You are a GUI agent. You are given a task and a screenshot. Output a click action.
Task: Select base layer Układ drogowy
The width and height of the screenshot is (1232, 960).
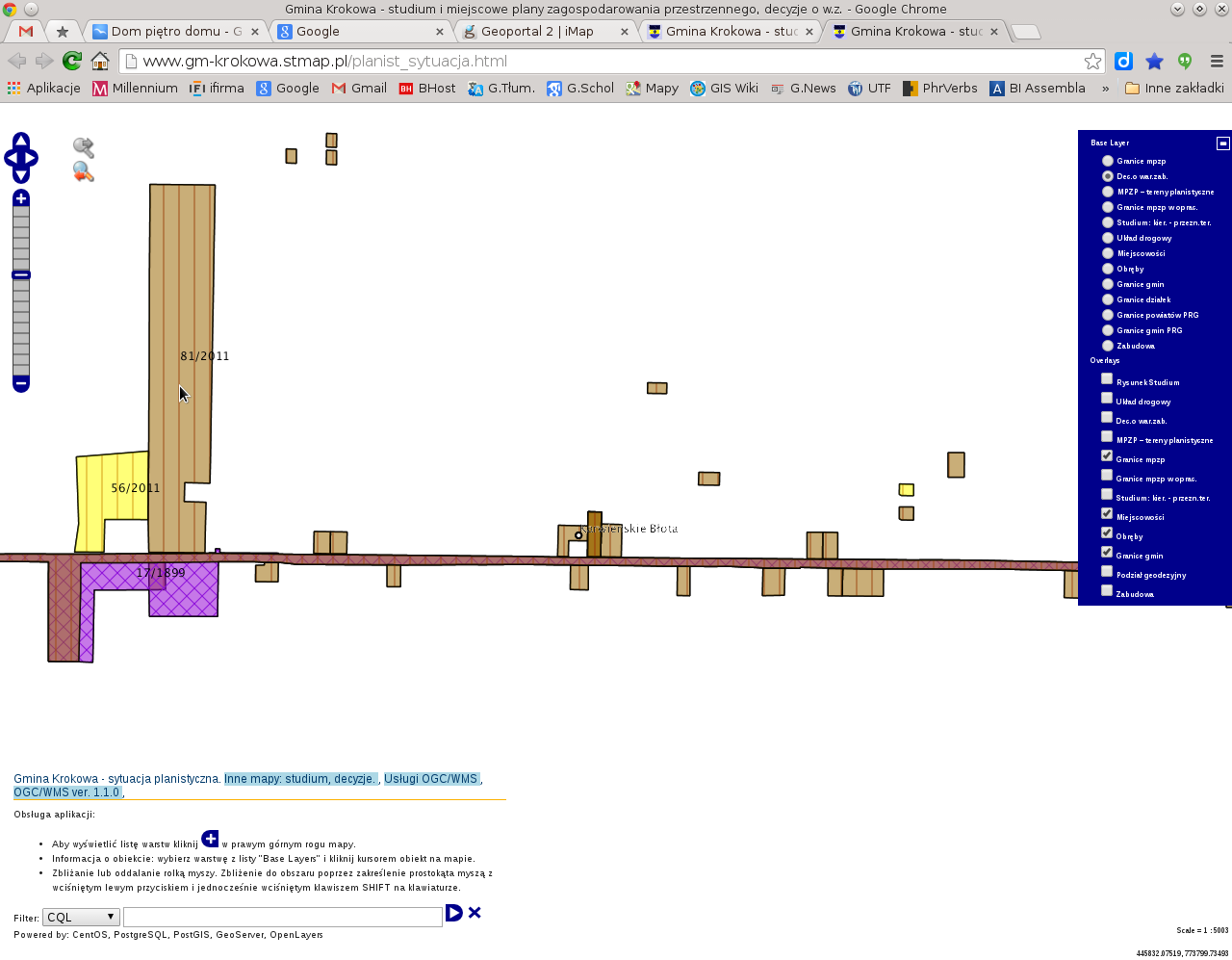tap(1108, 238)
